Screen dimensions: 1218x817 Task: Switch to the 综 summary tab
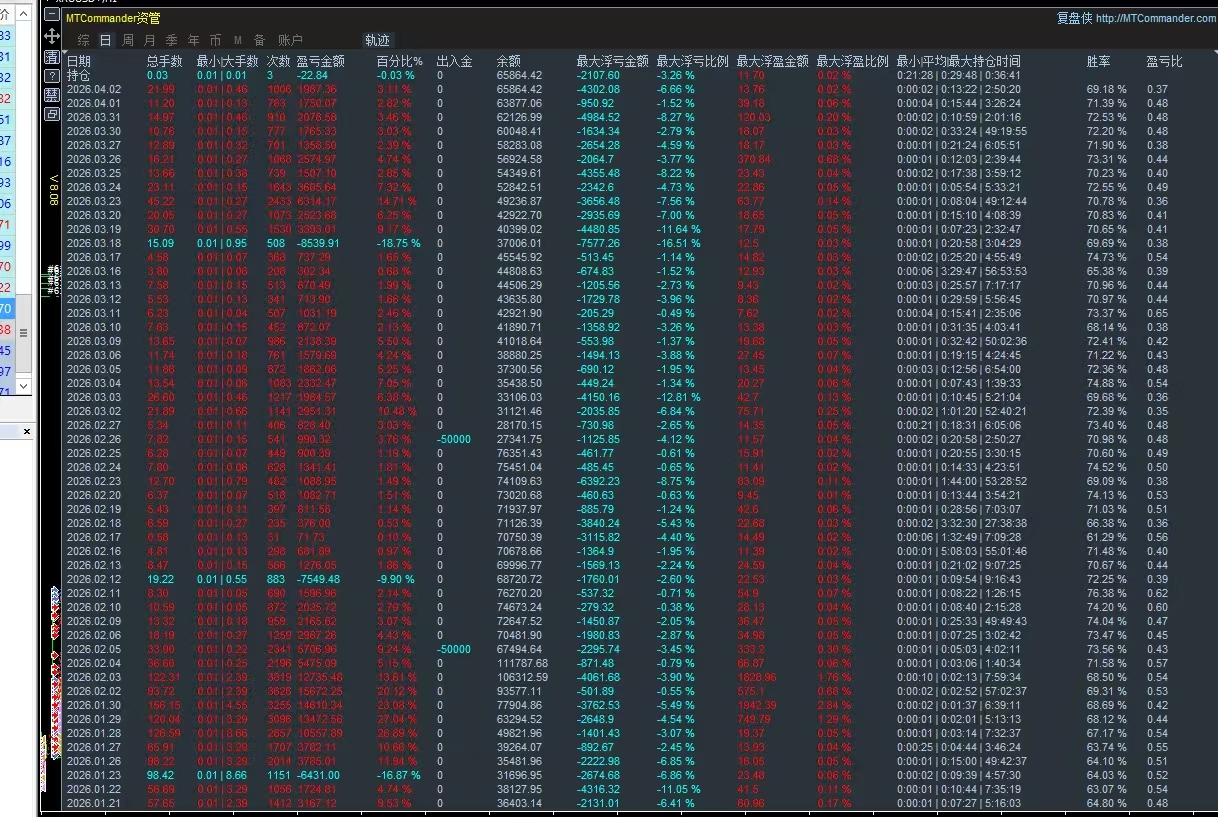pos(83,40)
